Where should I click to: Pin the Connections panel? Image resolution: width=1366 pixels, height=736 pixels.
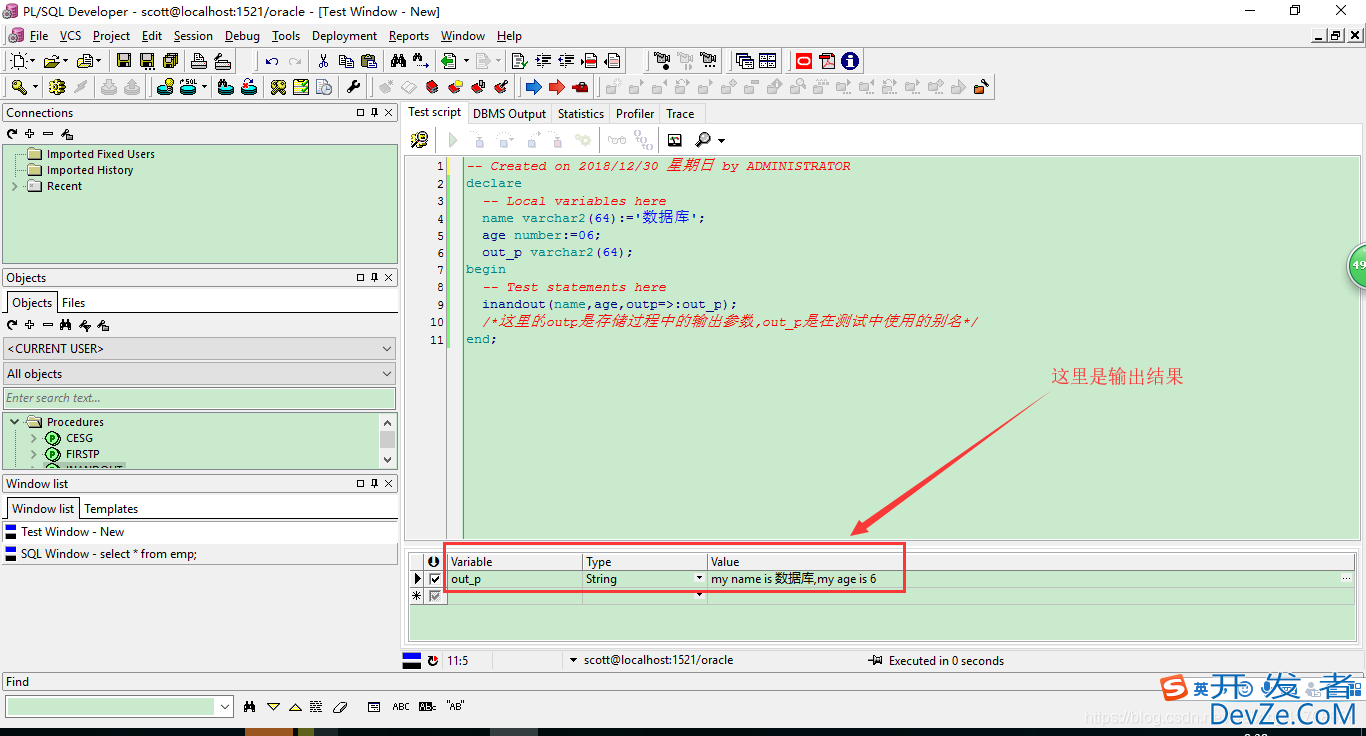click(375, 112)
